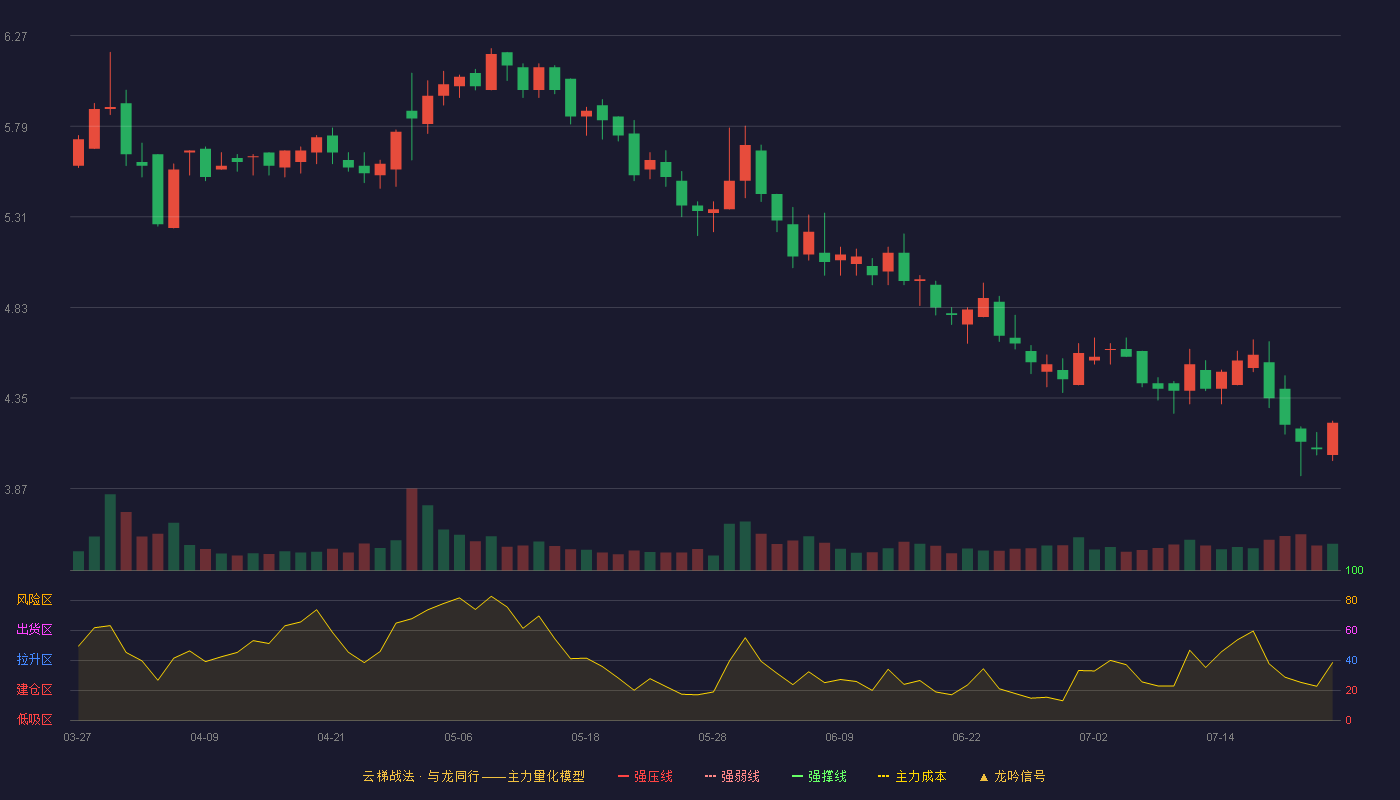The image size is (1400, 800).
Task: Toggle the 强撑线 legend series
Action: coord(819,776)
